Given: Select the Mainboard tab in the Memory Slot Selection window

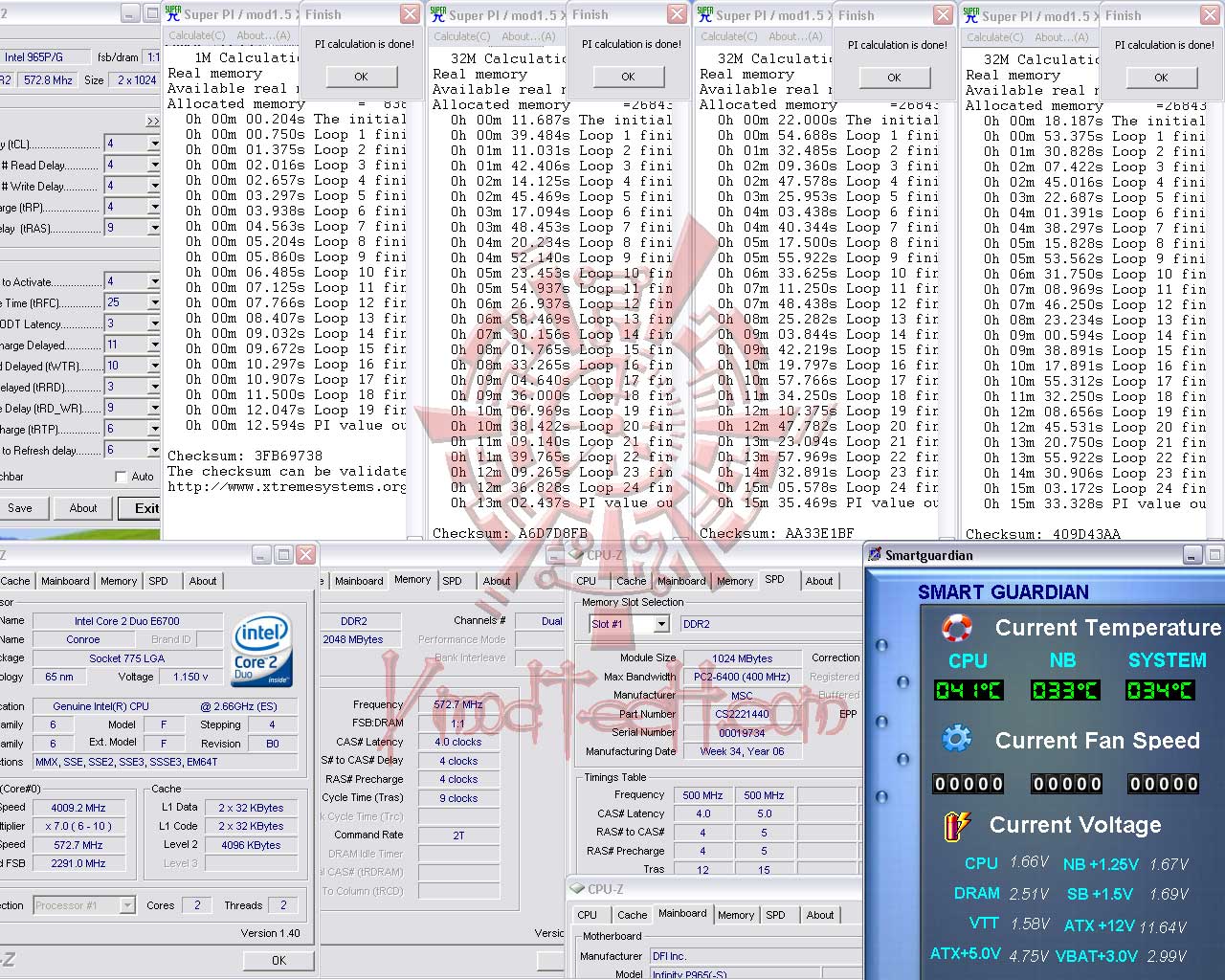Looking at the screenshot, I should pyautogui.click(x=682, y=581).
